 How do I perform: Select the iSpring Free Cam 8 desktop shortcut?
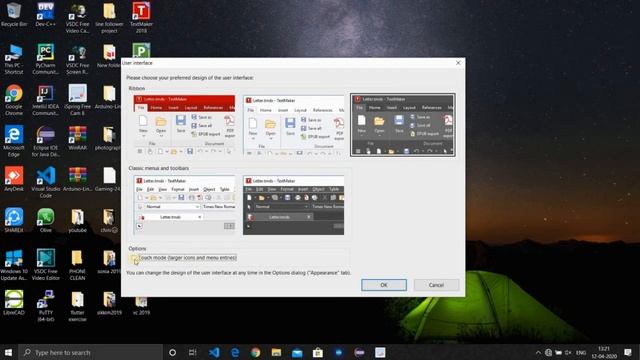click(x=77, y=100)
